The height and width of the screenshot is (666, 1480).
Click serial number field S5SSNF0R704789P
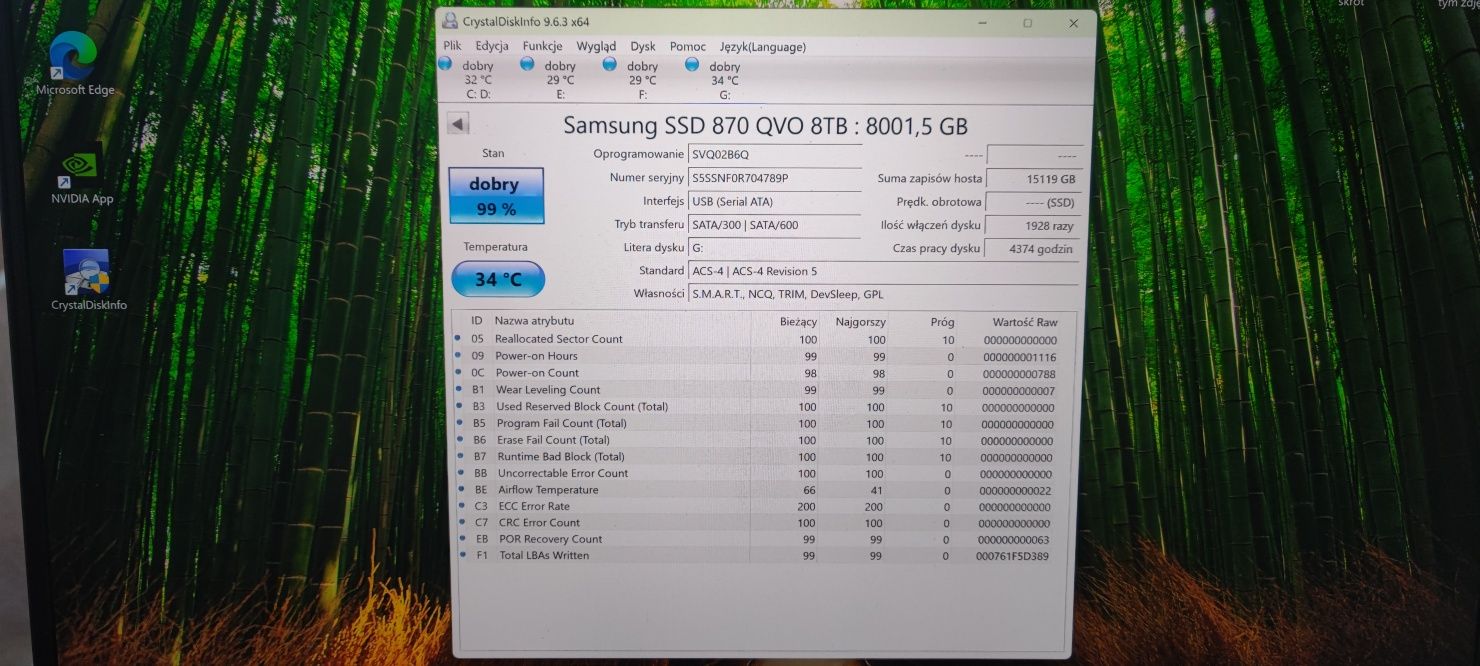coord(774,178)
